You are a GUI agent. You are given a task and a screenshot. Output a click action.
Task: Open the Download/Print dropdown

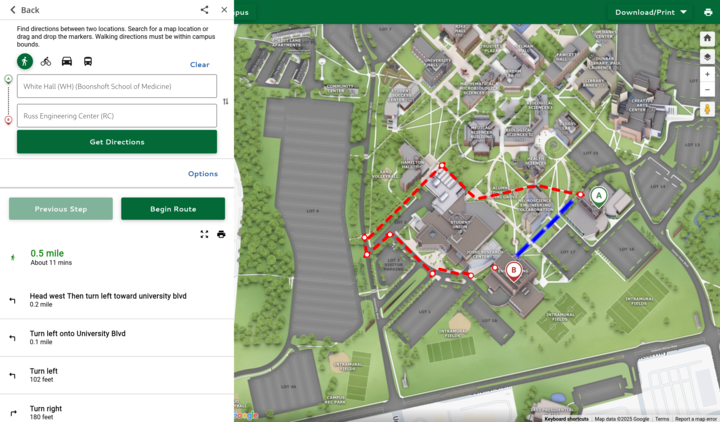point(650,12)
